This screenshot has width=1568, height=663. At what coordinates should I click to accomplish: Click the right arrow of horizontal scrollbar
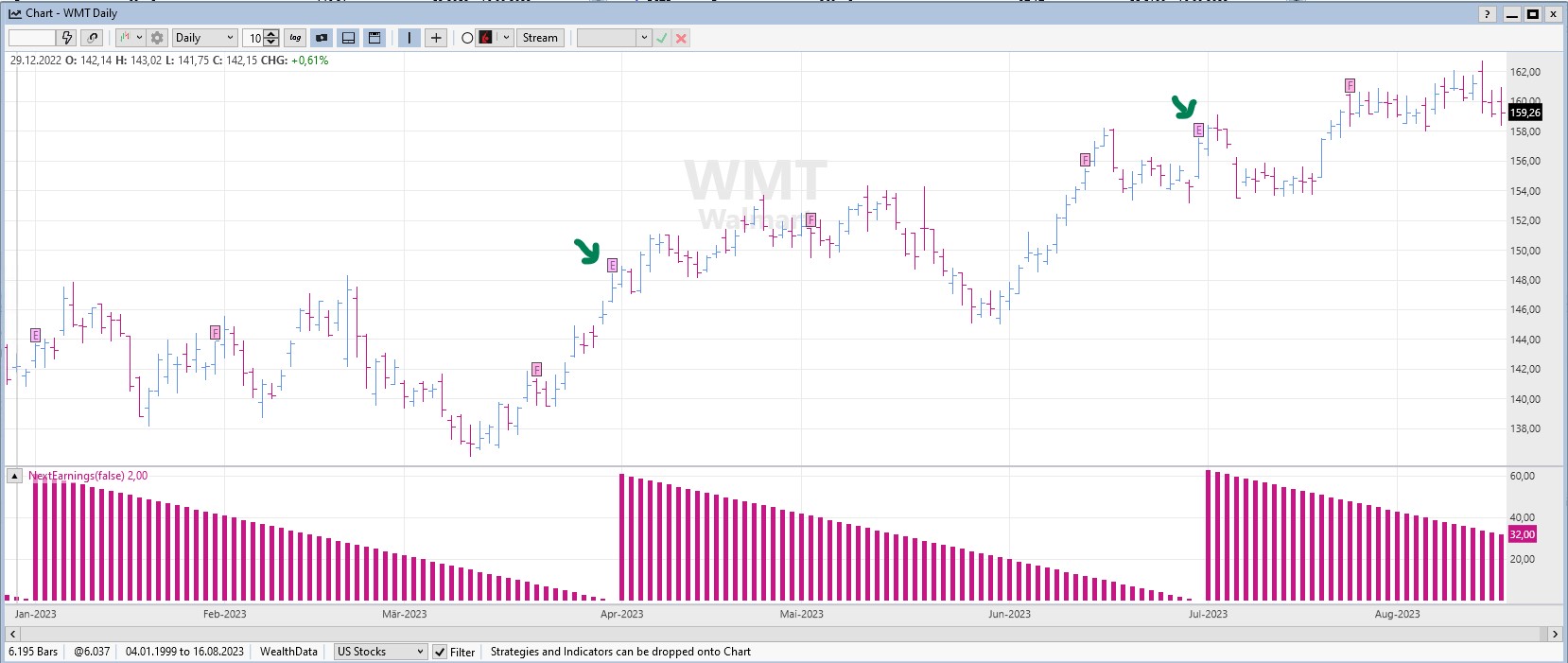(x=1554, y=634)
